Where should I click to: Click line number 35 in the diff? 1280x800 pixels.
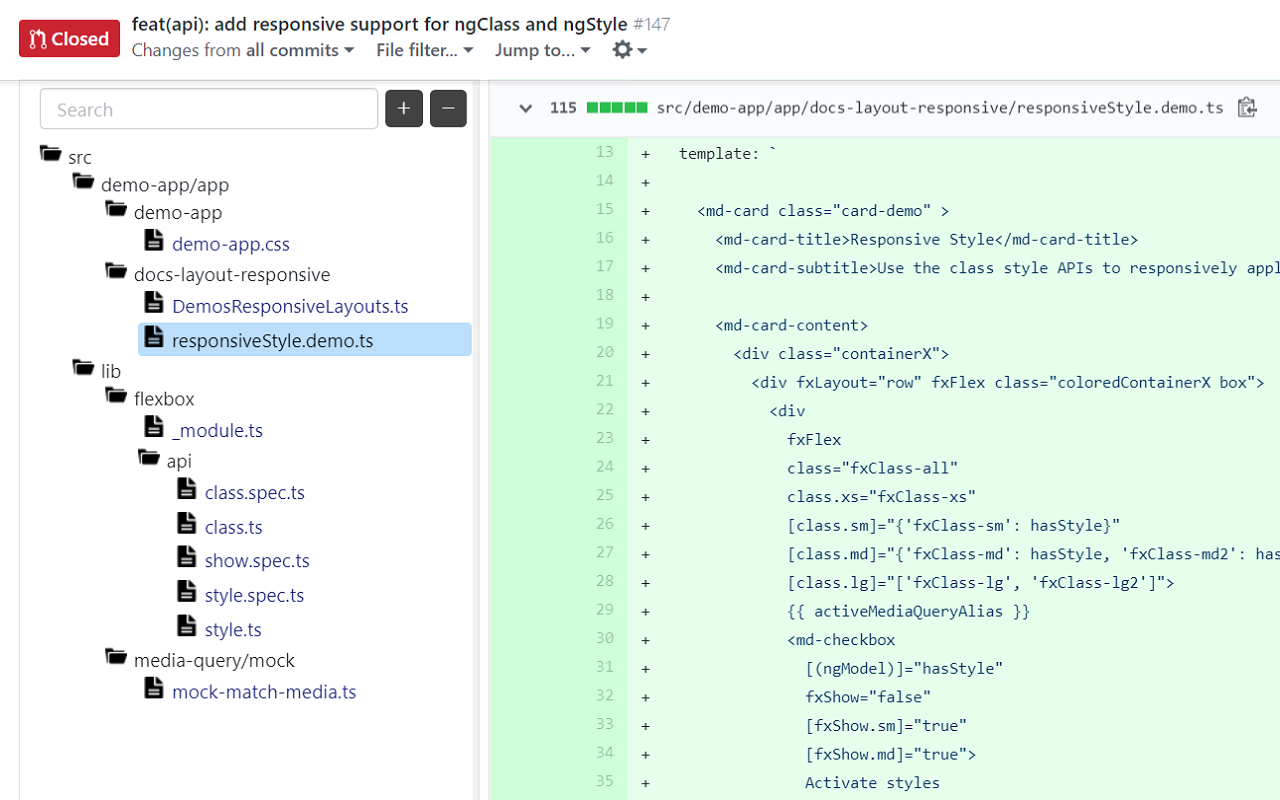tap(604, 781)
